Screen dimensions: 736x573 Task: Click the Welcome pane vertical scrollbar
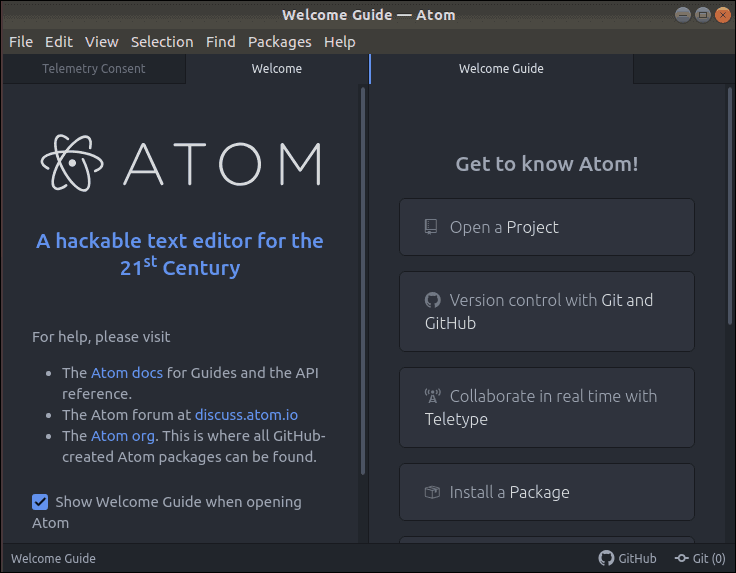pyautogui.click(x=363, y=282)
